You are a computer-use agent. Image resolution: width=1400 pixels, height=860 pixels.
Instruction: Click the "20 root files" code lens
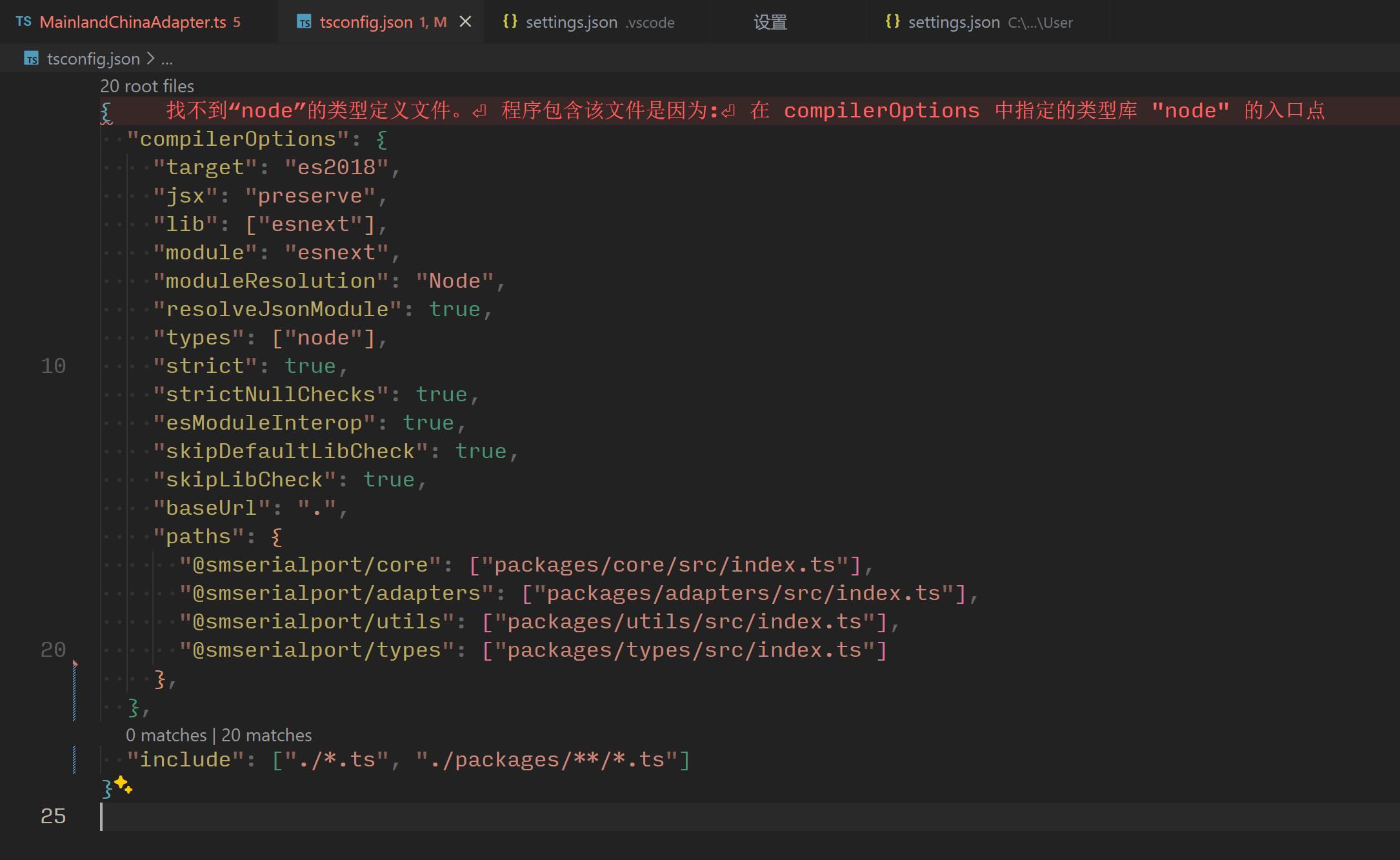click(147, 86)
